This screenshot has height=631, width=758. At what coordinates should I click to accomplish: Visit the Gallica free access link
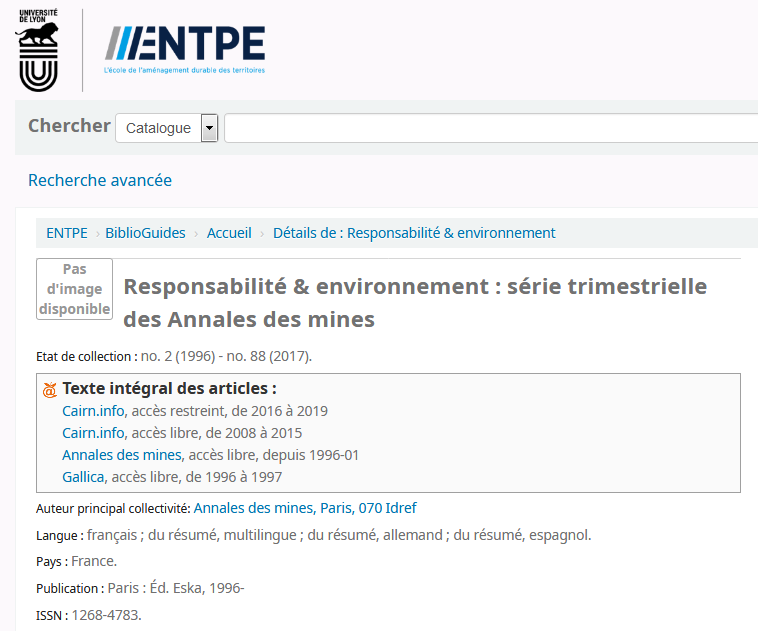83,477
